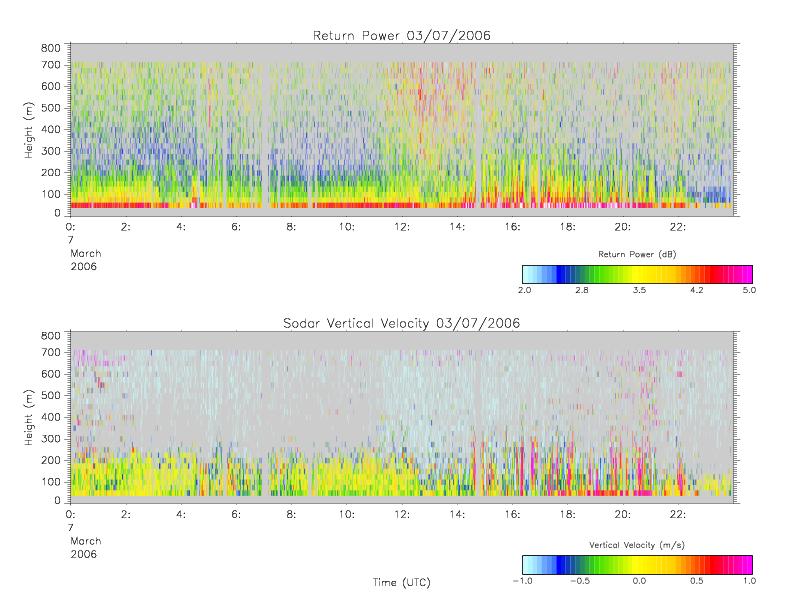Click the 200 height tick on Vertical Velocity plot

[x=50, y=460]
